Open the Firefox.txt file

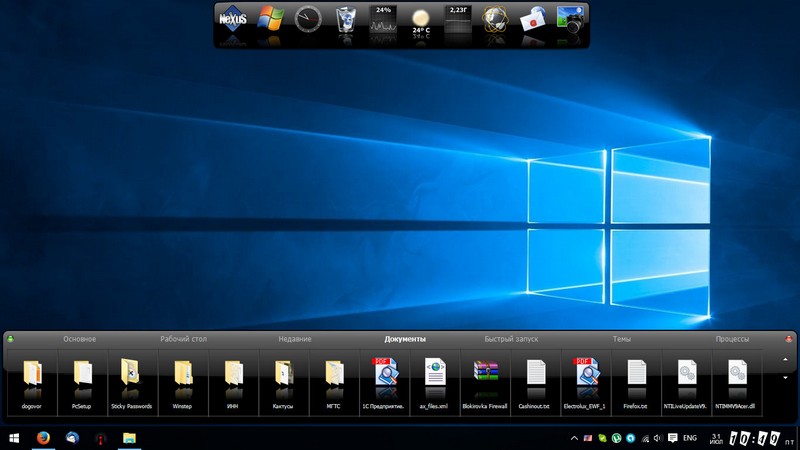coord(636,383)
